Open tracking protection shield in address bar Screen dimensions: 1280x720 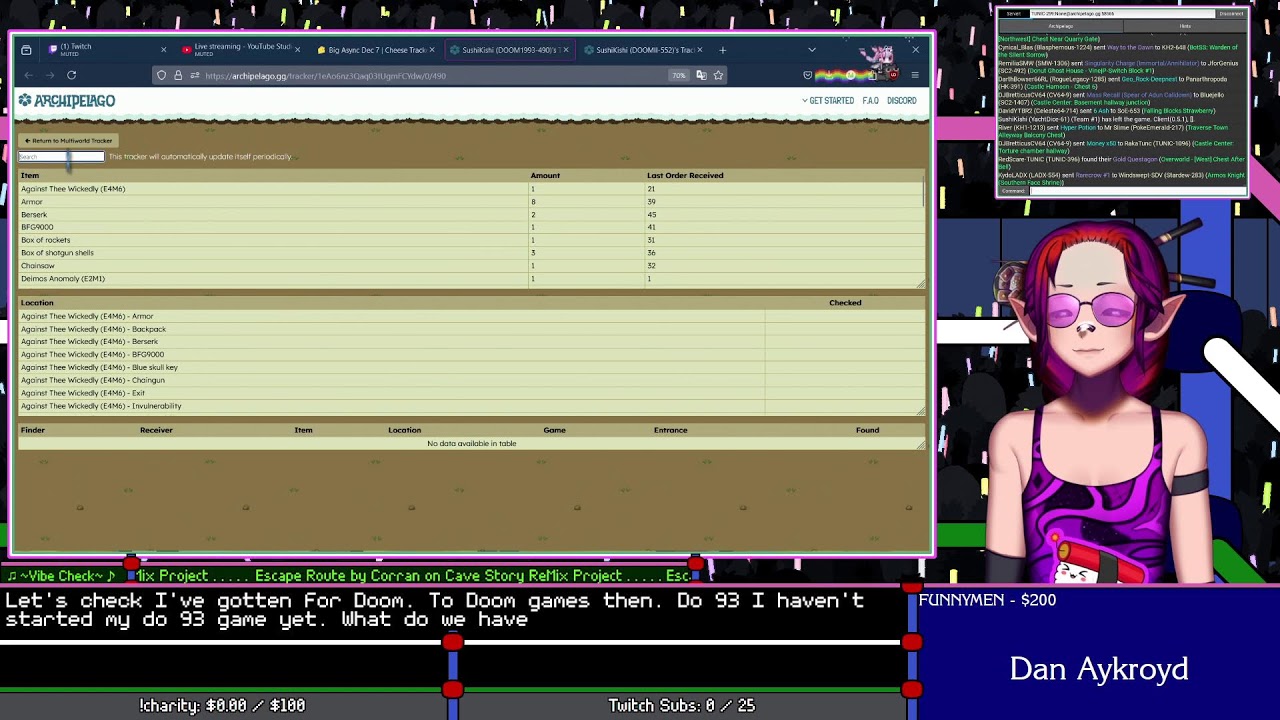click(161, 75)
